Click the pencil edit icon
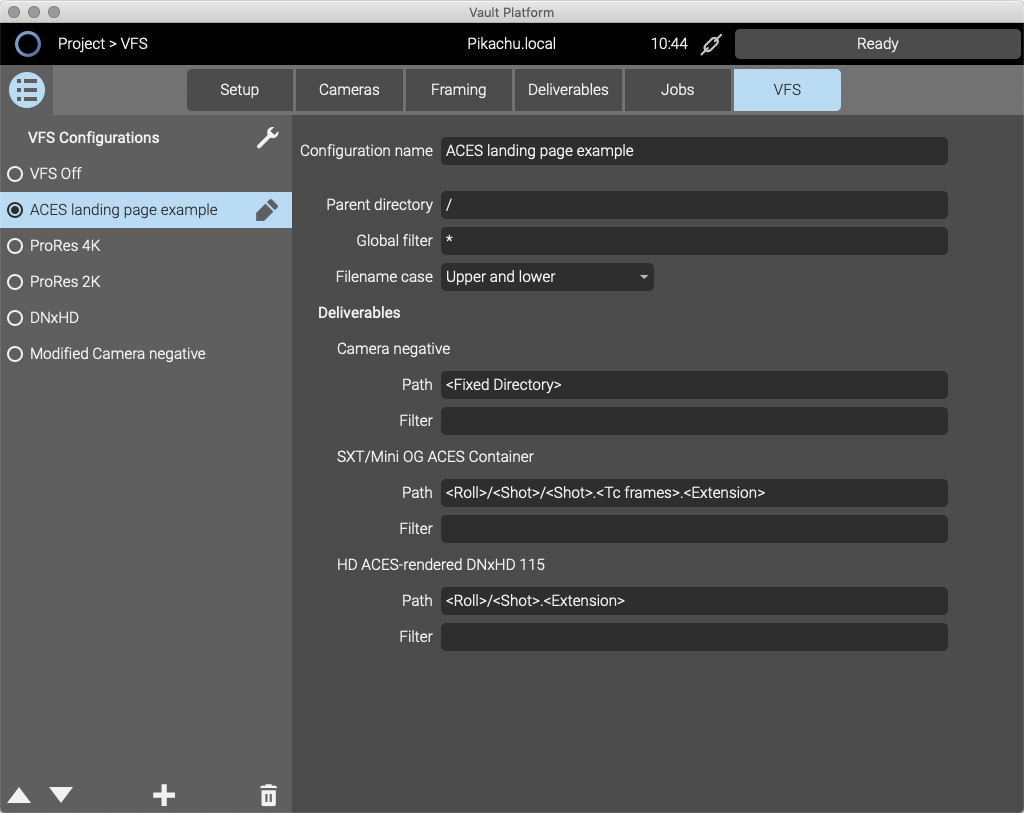The height and width of the screenshot is (813, 1024). (x=267, y=210)
